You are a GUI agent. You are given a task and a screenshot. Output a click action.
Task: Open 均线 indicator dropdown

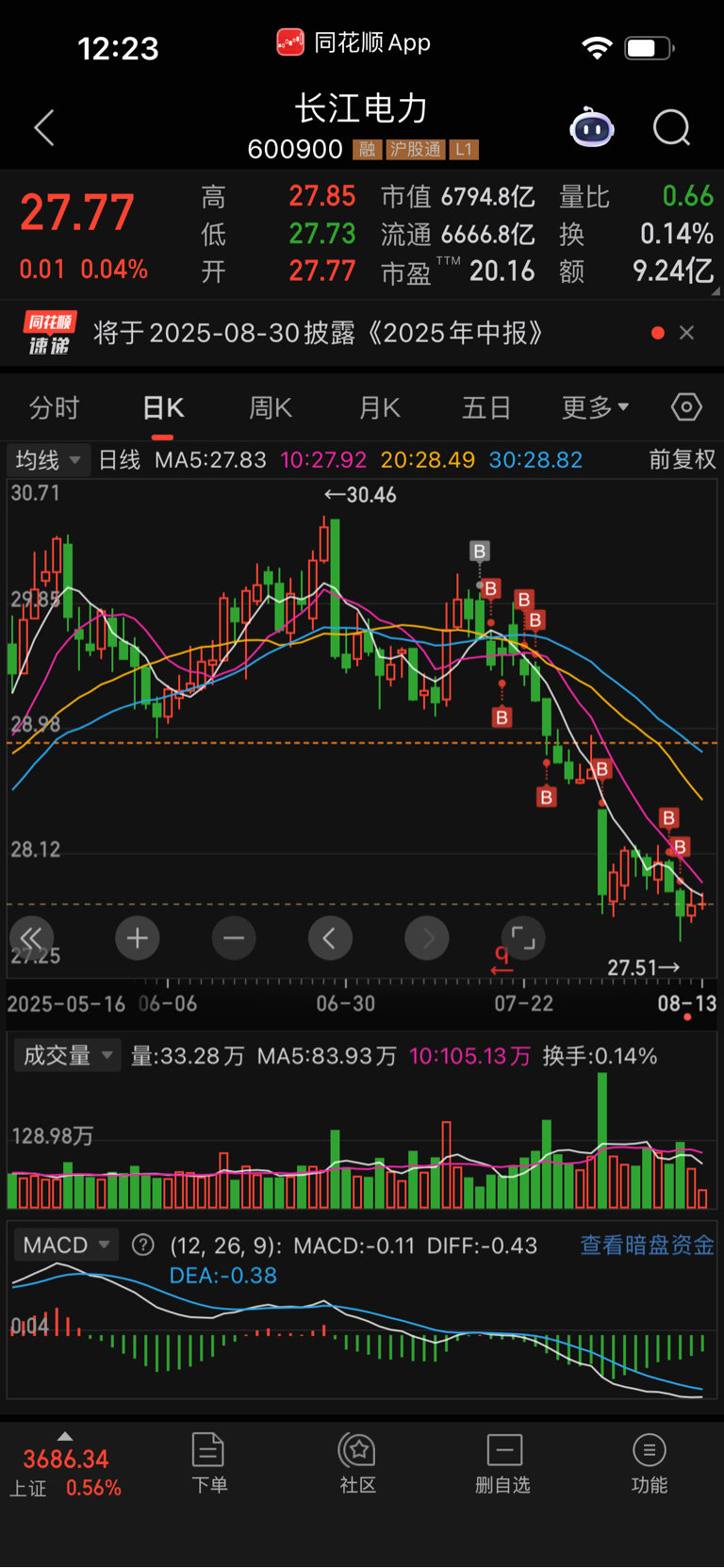click(x=49, y=460)
